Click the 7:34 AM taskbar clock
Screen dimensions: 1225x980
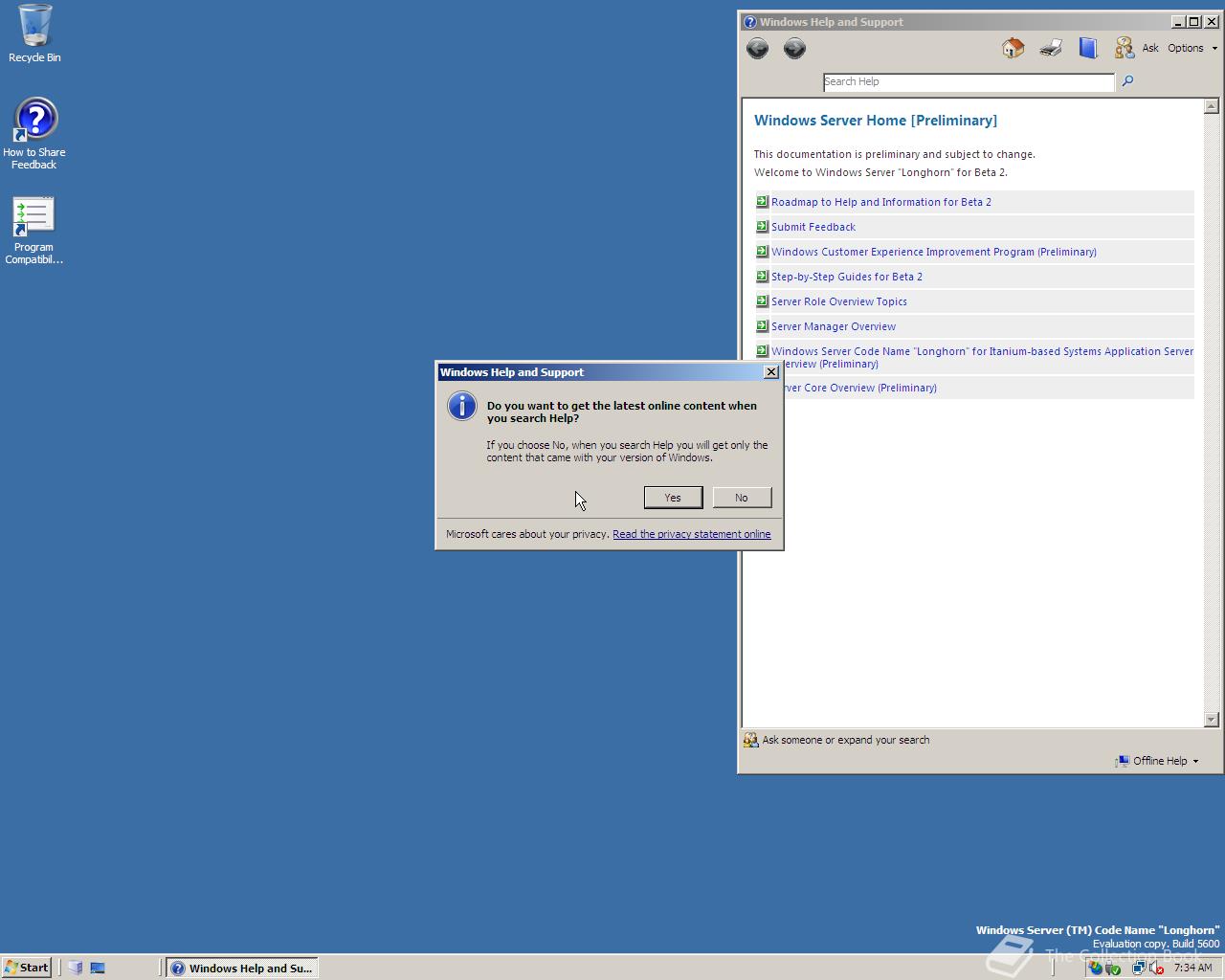tap(1192, 968)
